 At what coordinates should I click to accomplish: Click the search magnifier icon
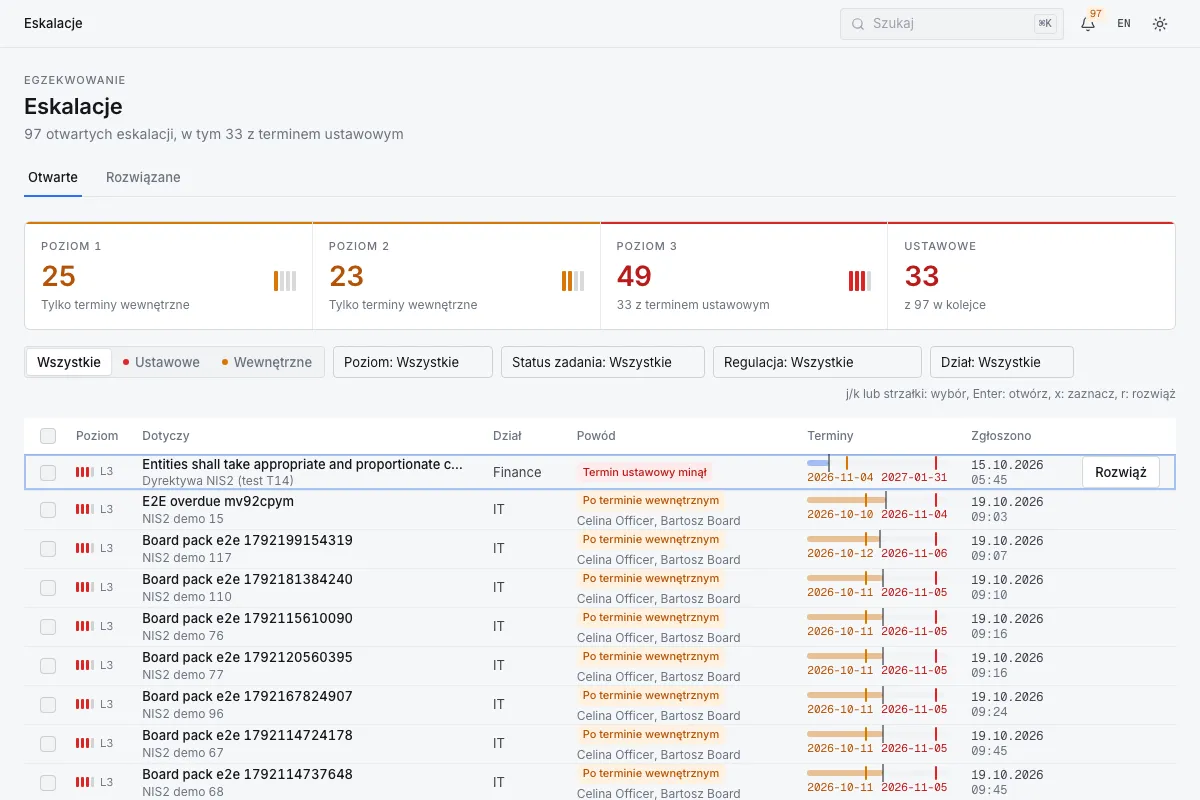click(858, 24)
